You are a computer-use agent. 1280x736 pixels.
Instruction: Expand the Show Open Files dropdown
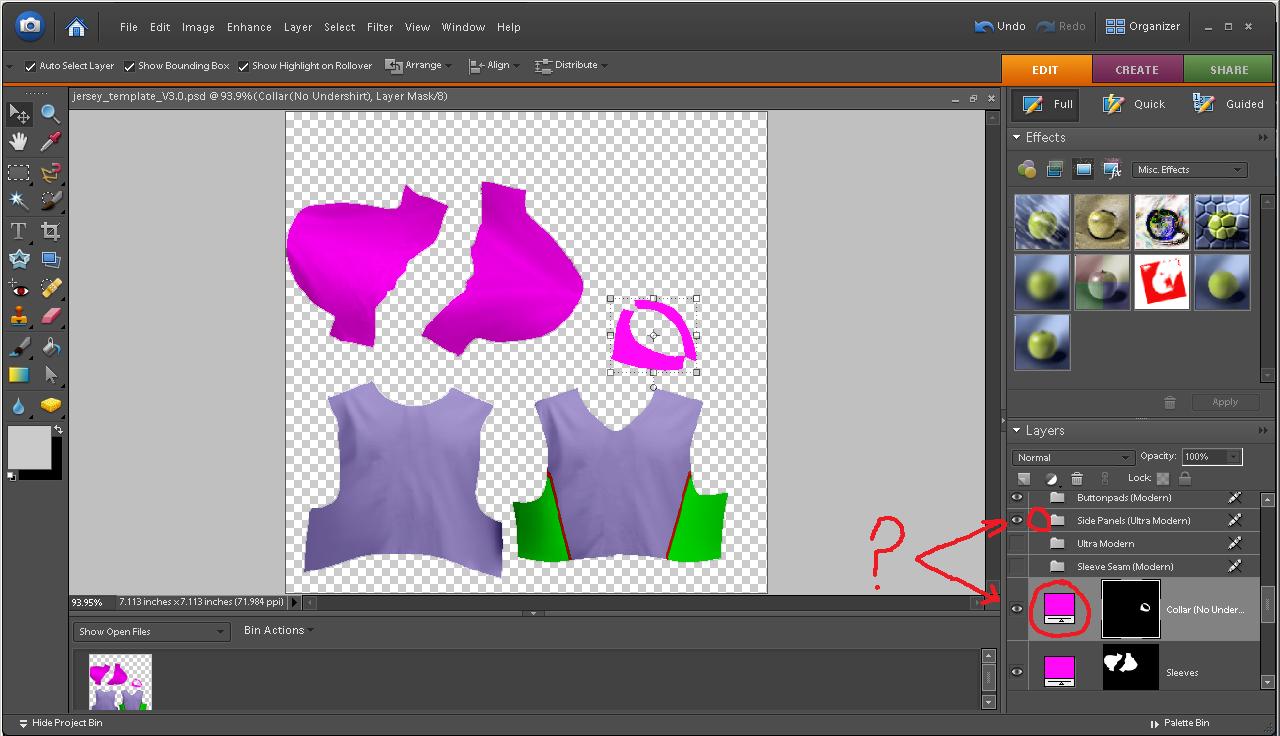[152, 631]
